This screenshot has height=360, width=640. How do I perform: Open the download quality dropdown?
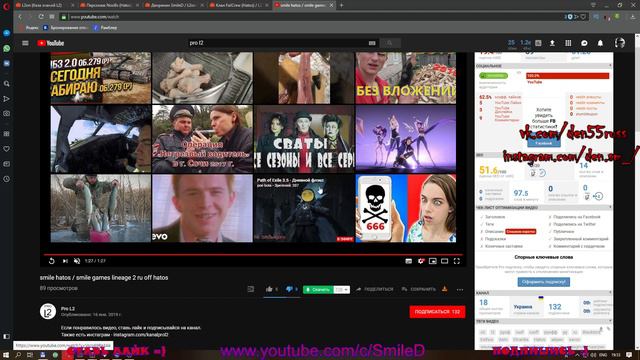pos(342,289)
